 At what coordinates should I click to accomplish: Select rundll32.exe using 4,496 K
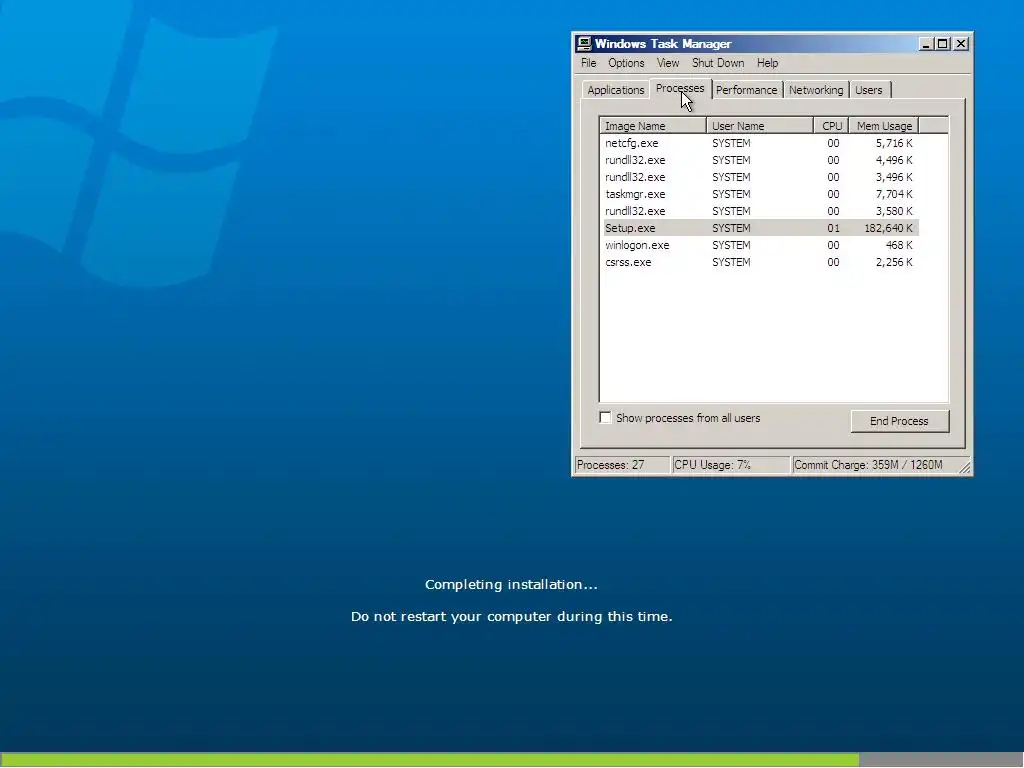click(x=760, y=160)
